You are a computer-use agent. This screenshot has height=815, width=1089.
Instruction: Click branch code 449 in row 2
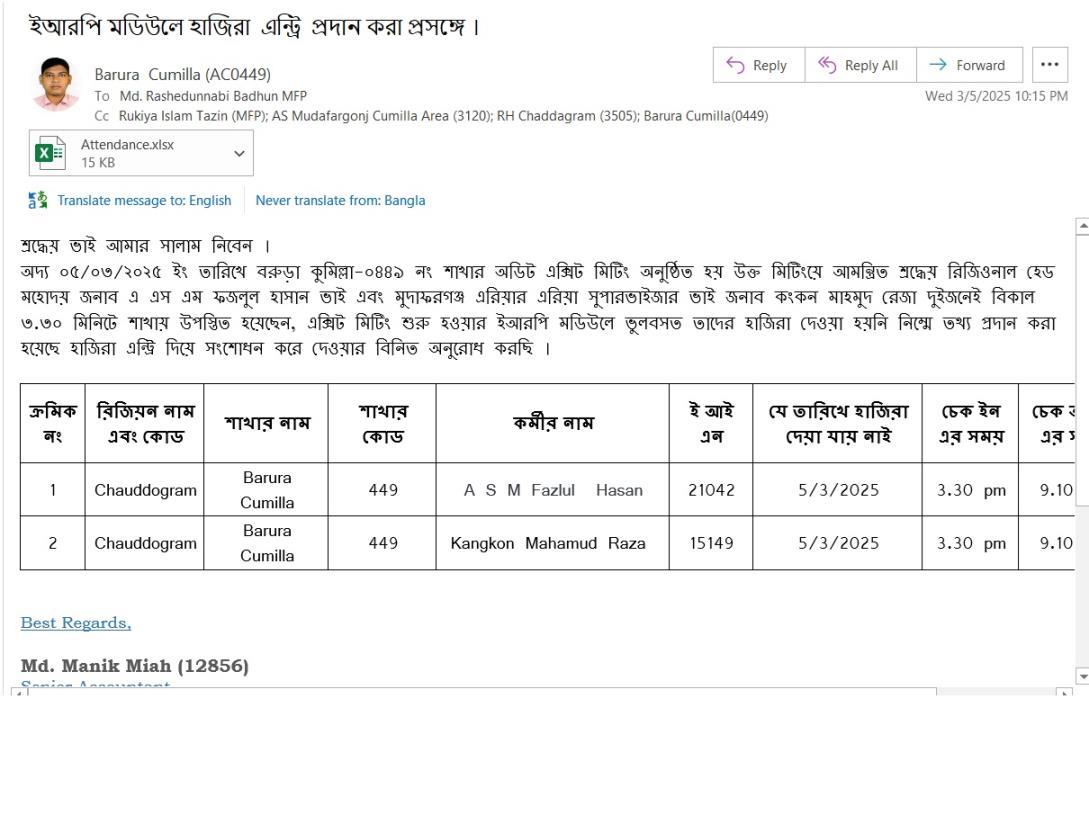point(383,543)
